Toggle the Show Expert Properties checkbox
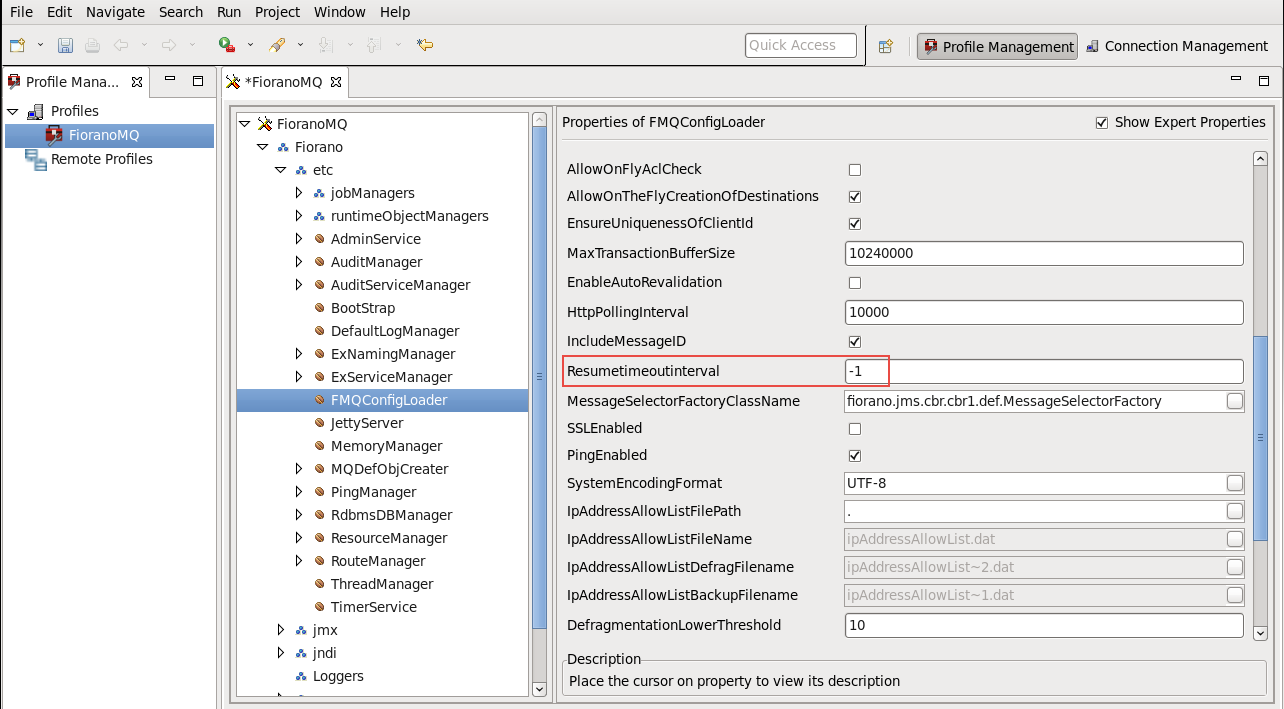Screen dimensions: 1284x709 [1102, 122]
